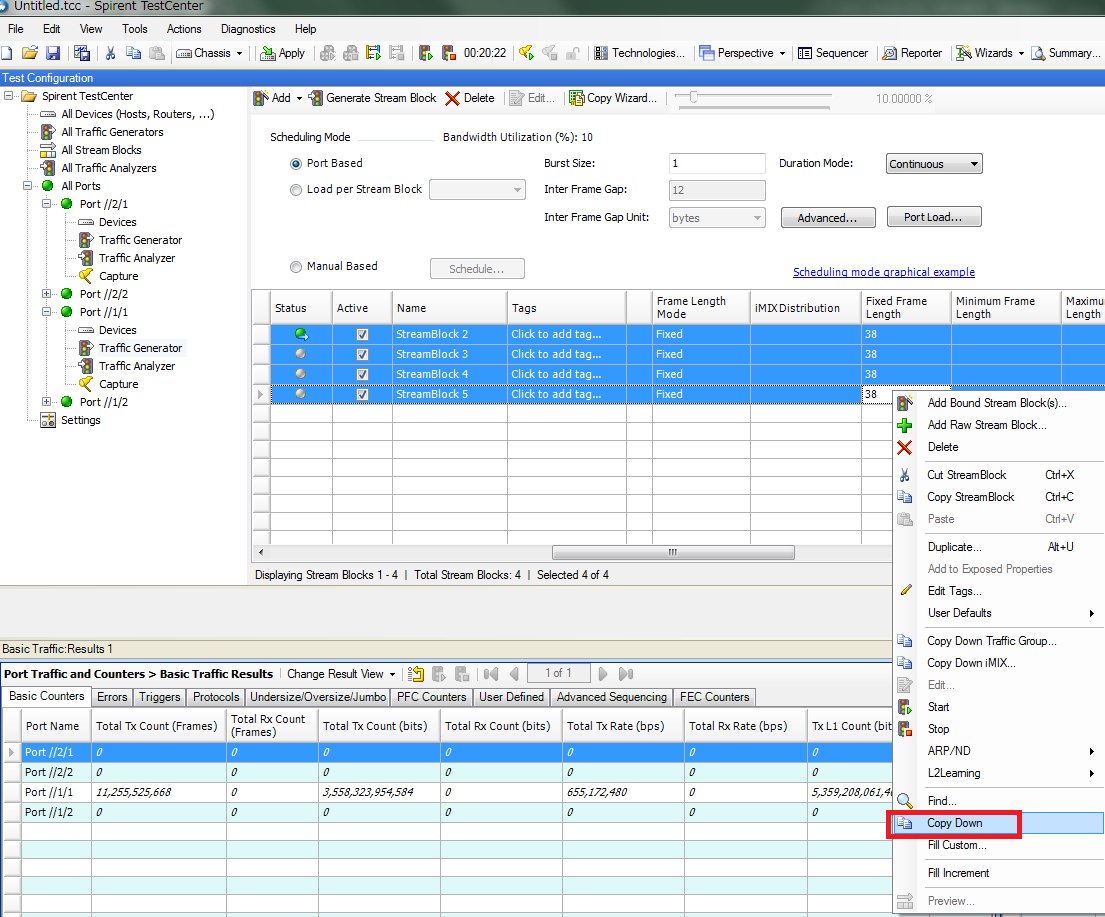The height and width of the screenshot is (917, 1105).
Task: Open Change Result View dropdown
Action: (341, 674)
